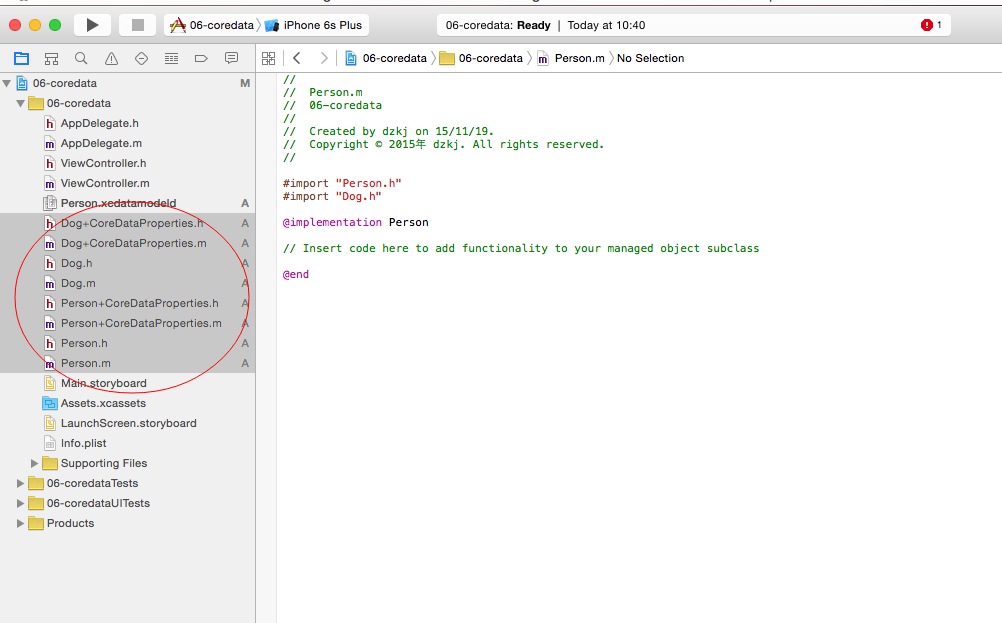Expand the Supporting Files group
Viewport: 1002px width, 623px height.
(35, 463)
